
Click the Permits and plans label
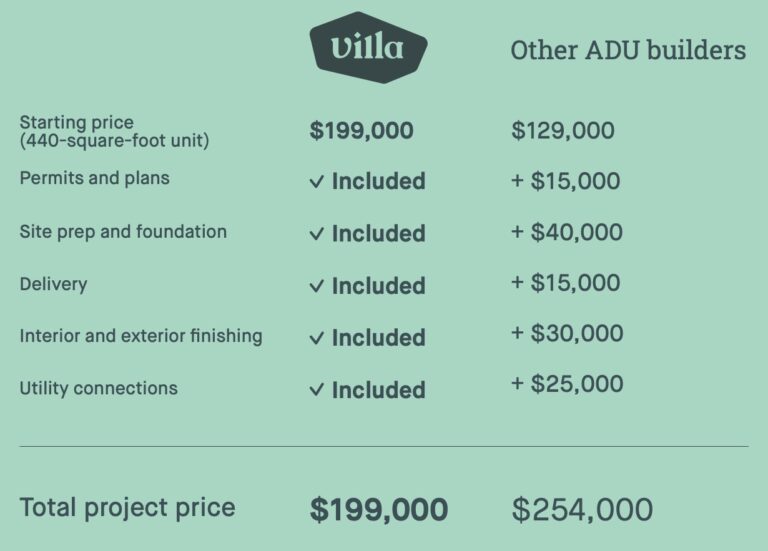coord(95,178)
